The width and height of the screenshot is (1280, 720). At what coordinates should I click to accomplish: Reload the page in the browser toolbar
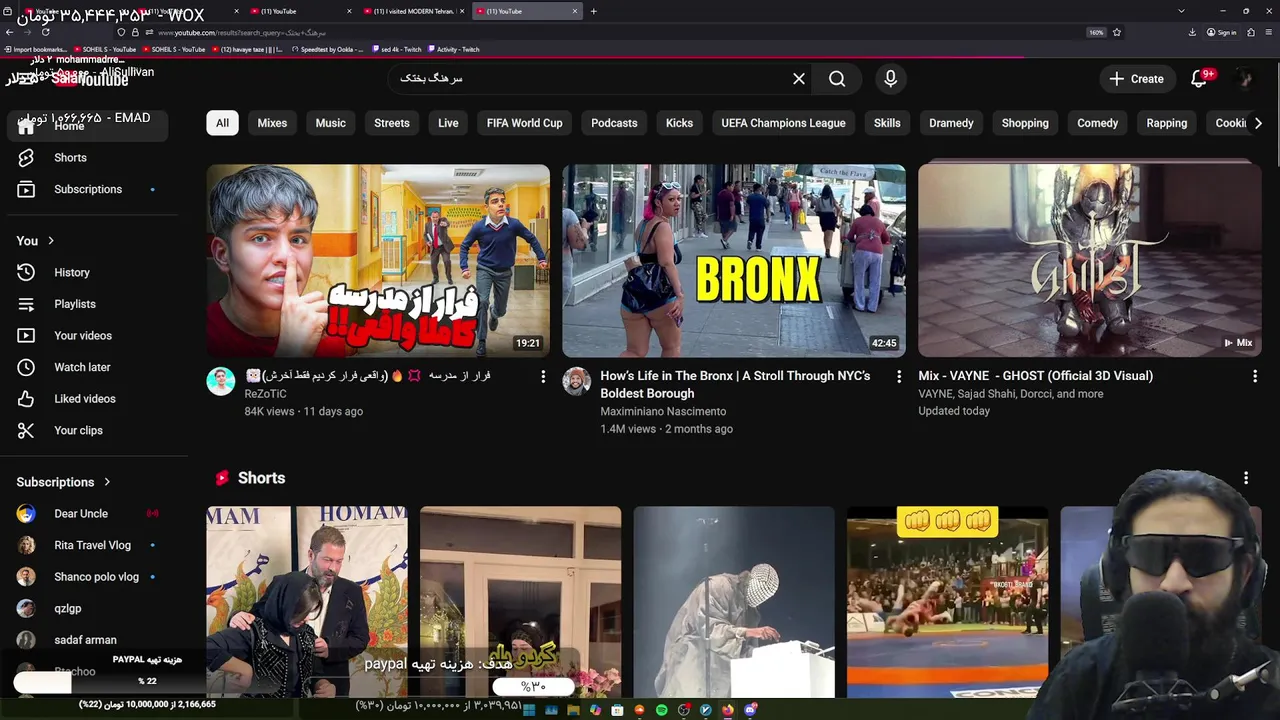pyautogui.click(x=45, y=32)
